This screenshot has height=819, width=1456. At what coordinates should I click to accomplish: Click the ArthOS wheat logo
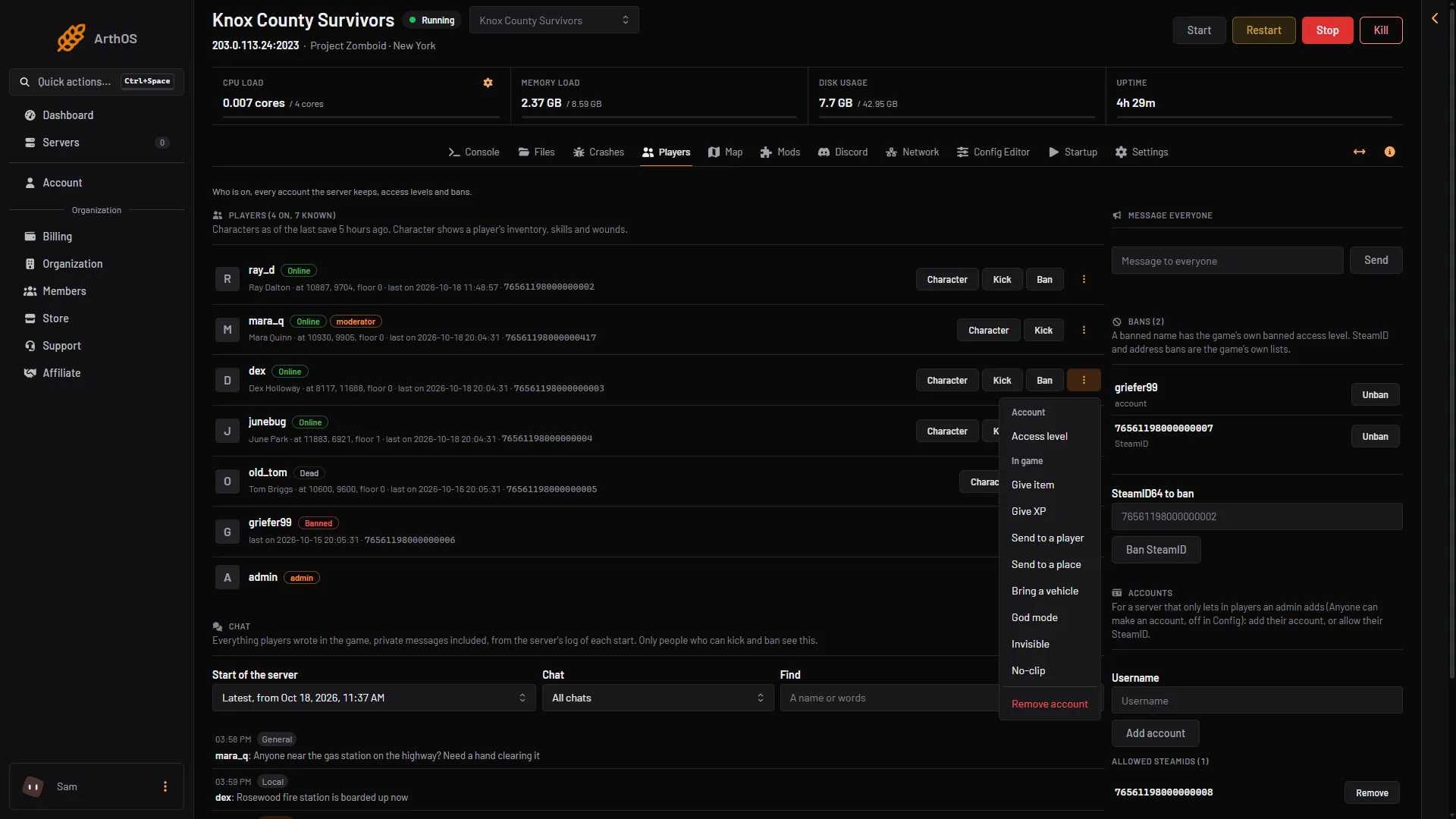(71, 38)
